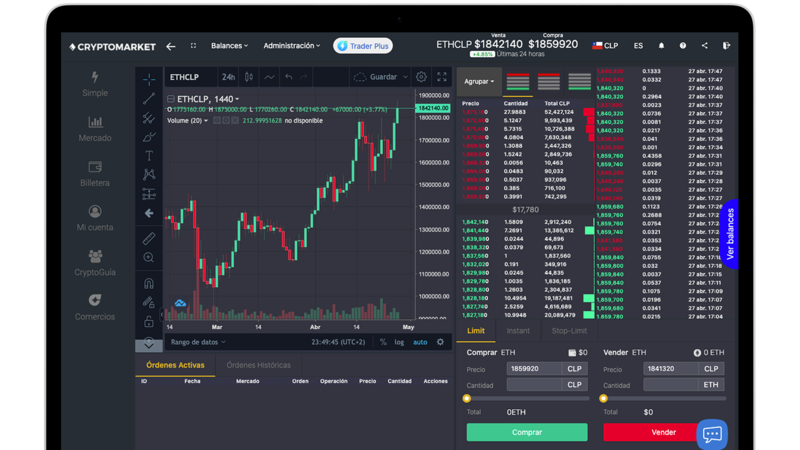Click the green Comprar button

527,432
